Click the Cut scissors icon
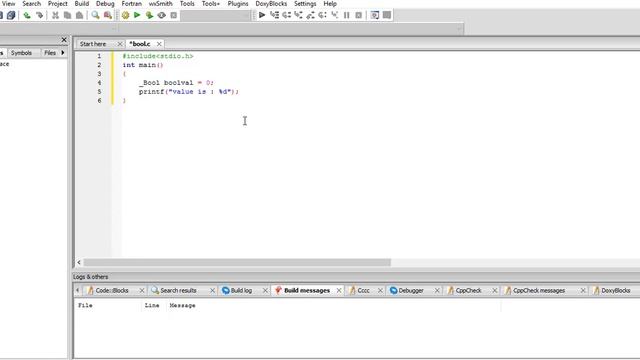640x360 pixels. pos(56,15)
